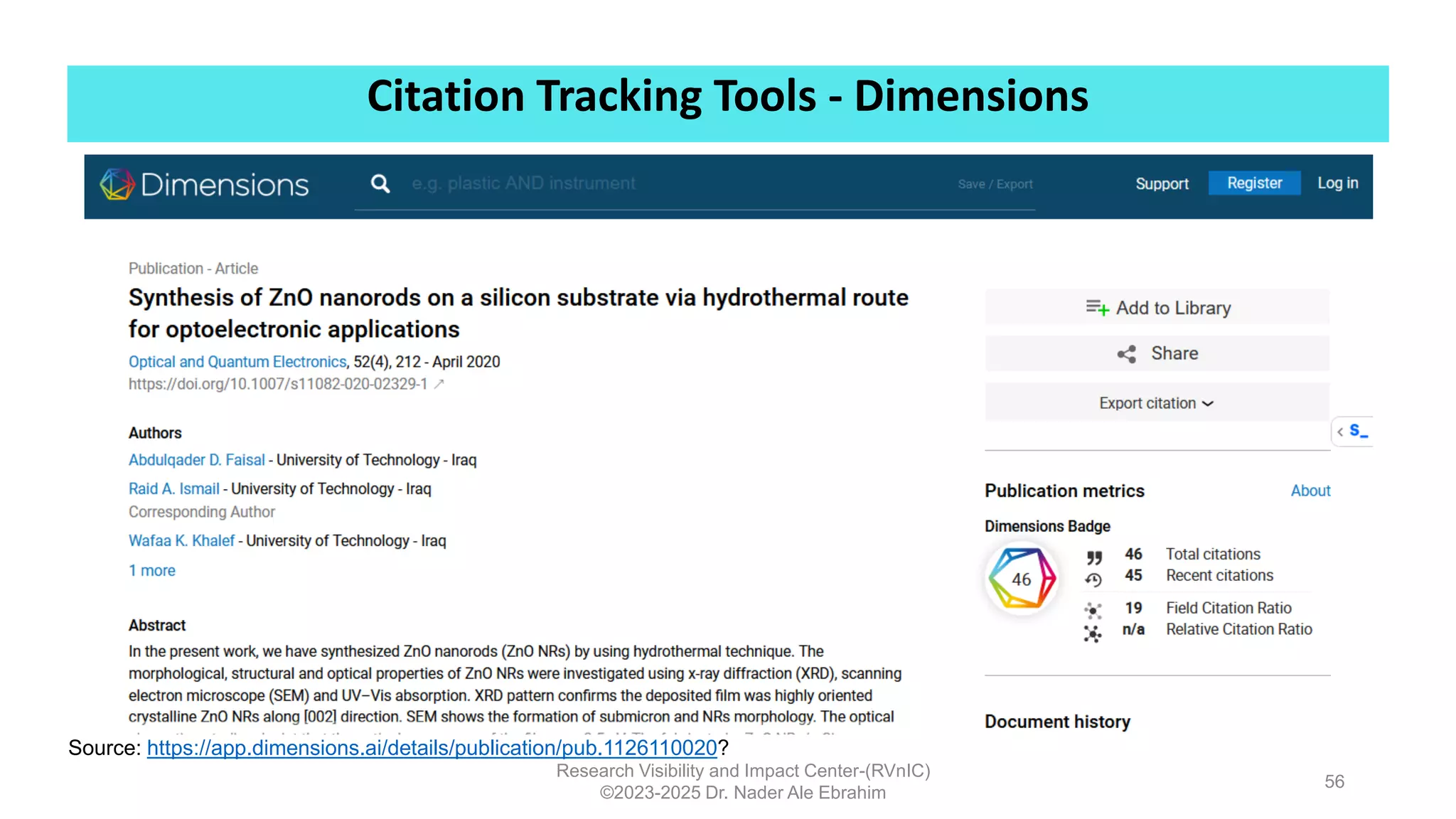Click the Add to Library list-plus icon

point(1097,307)
